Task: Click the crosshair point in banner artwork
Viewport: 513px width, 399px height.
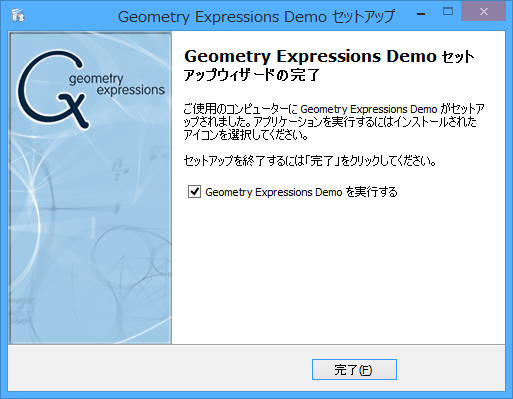Action: click(54, 209)
